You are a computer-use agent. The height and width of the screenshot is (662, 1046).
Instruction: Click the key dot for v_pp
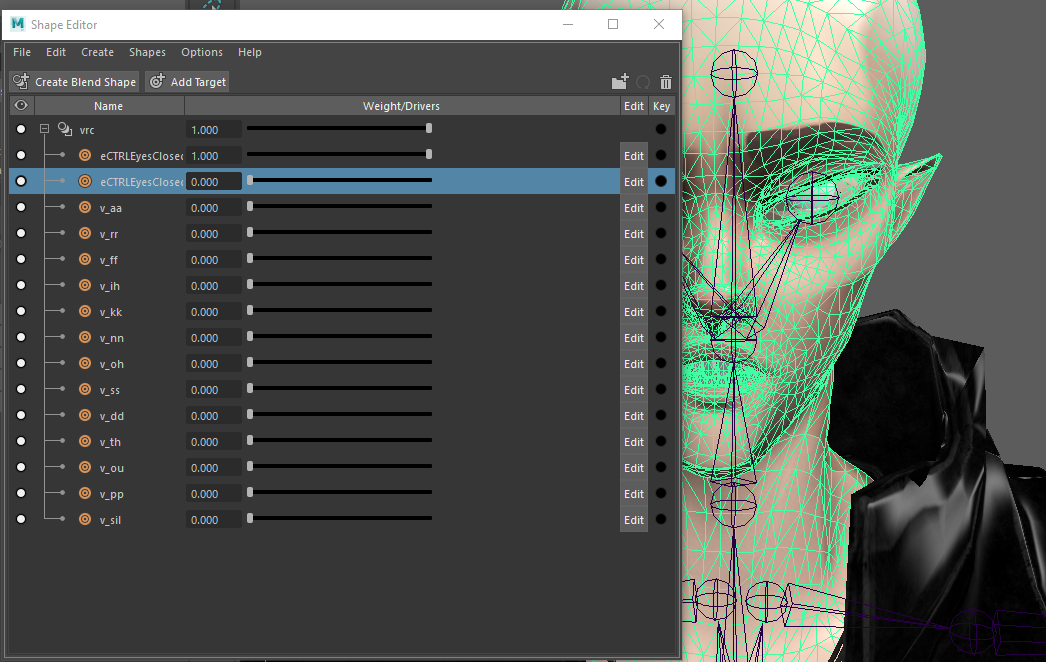(661, 494)
